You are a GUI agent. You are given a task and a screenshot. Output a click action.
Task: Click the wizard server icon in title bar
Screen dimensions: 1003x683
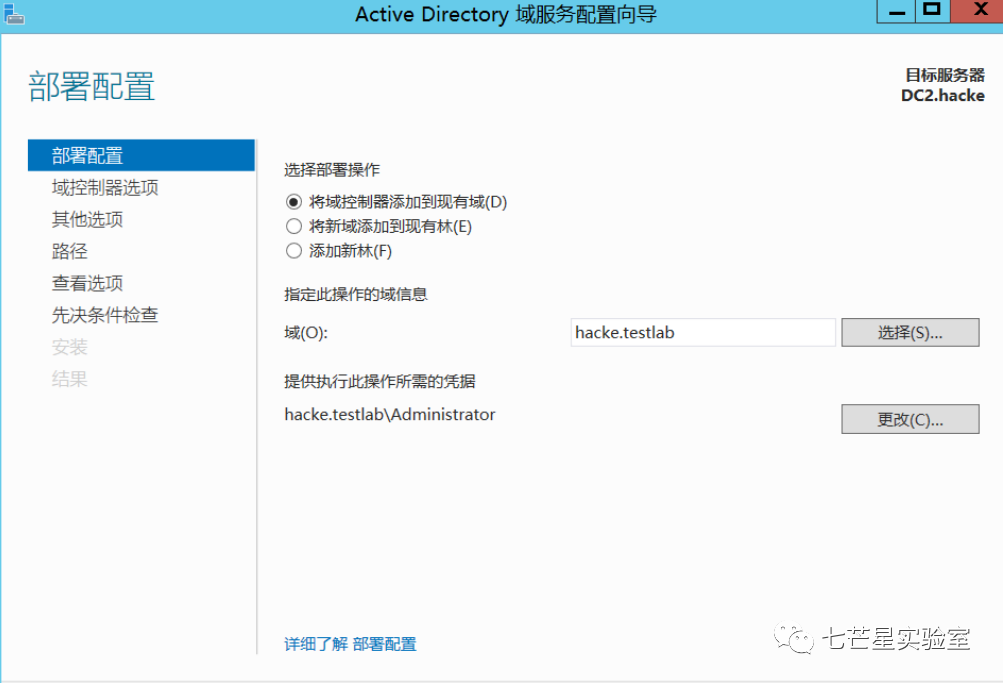pyautogui.click(x=13, y=14)
